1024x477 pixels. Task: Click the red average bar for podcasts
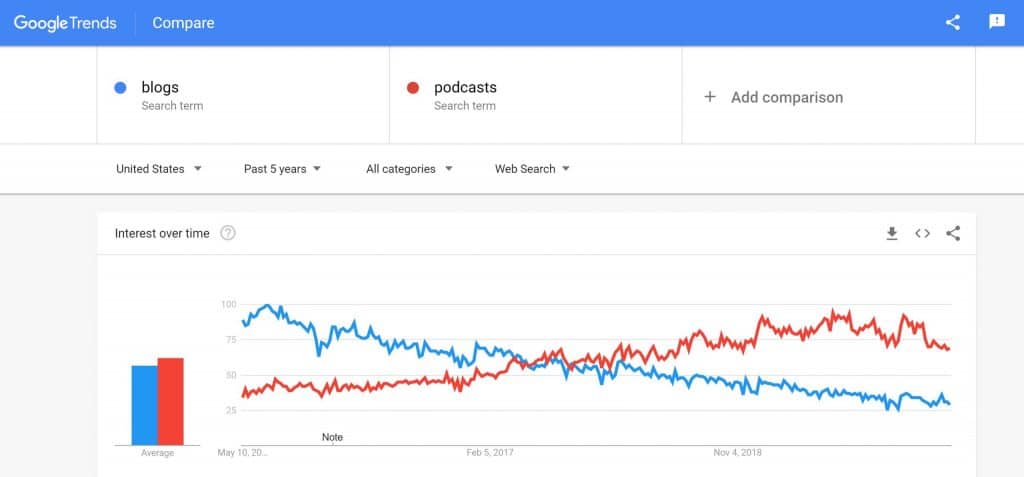click(171, 401)
